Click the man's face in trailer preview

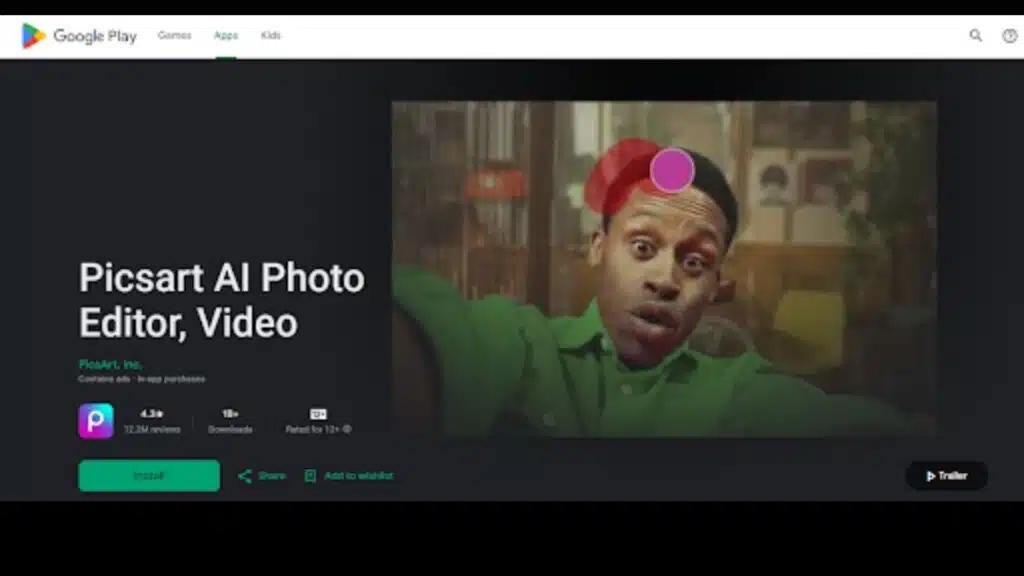point(660,270)
